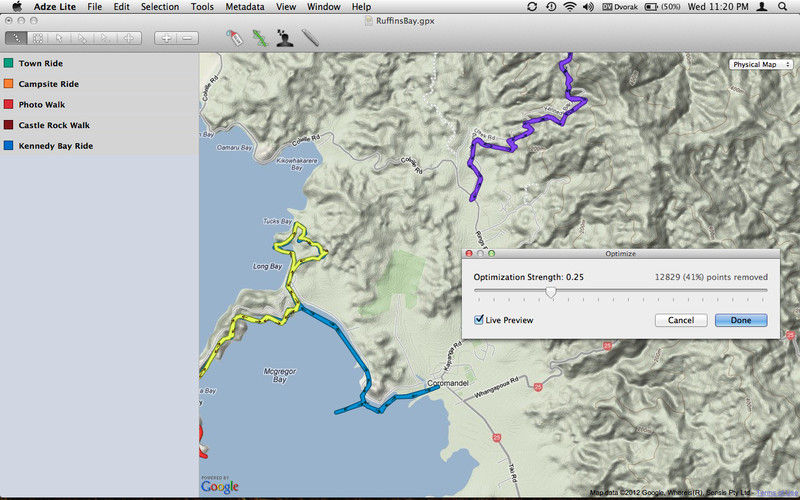
Task: Click Done in the Optimize dialog
Action: (x=741, y=320)
